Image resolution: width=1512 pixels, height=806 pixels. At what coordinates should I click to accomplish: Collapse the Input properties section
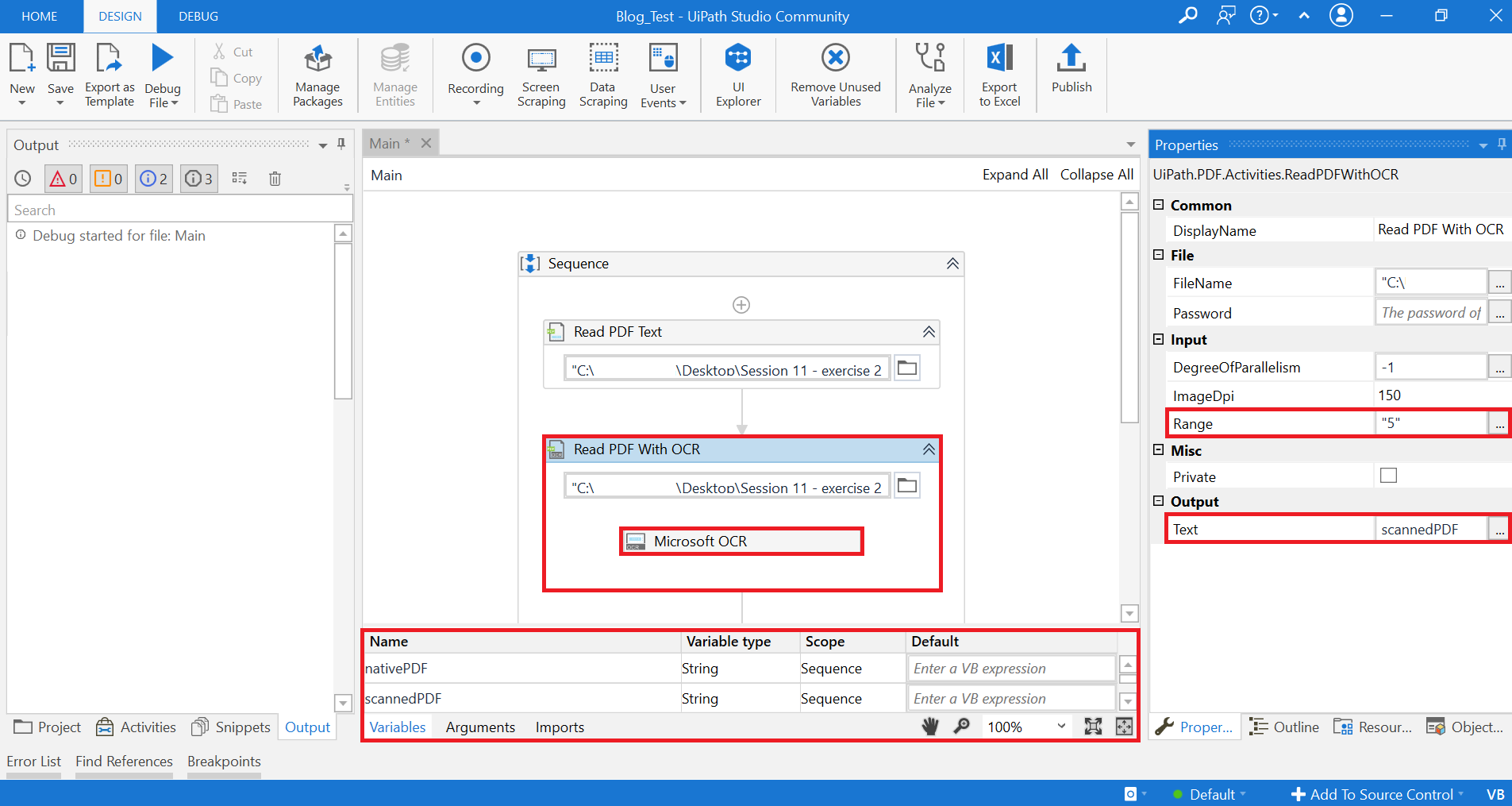1158,339
